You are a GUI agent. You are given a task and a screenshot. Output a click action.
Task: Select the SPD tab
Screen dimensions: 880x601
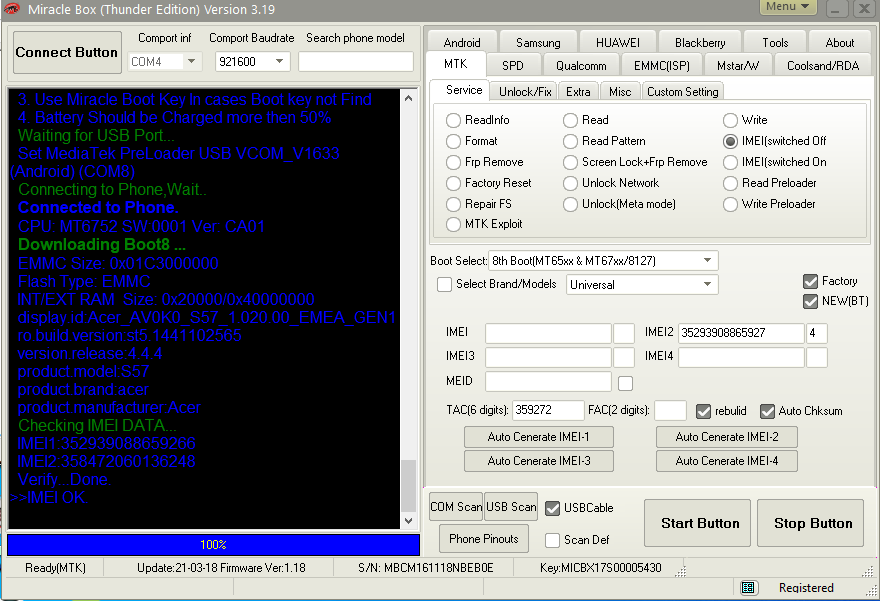[513, 66]
